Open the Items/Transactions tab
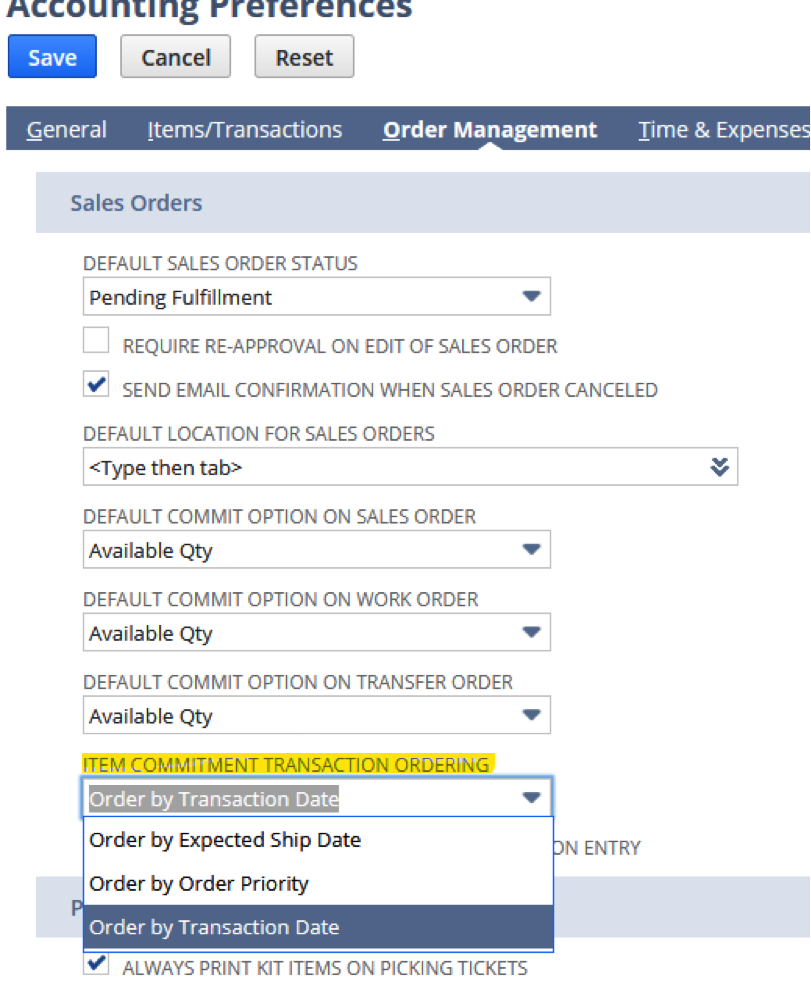This screenshot has height=985, width=811. coord(244,129)
